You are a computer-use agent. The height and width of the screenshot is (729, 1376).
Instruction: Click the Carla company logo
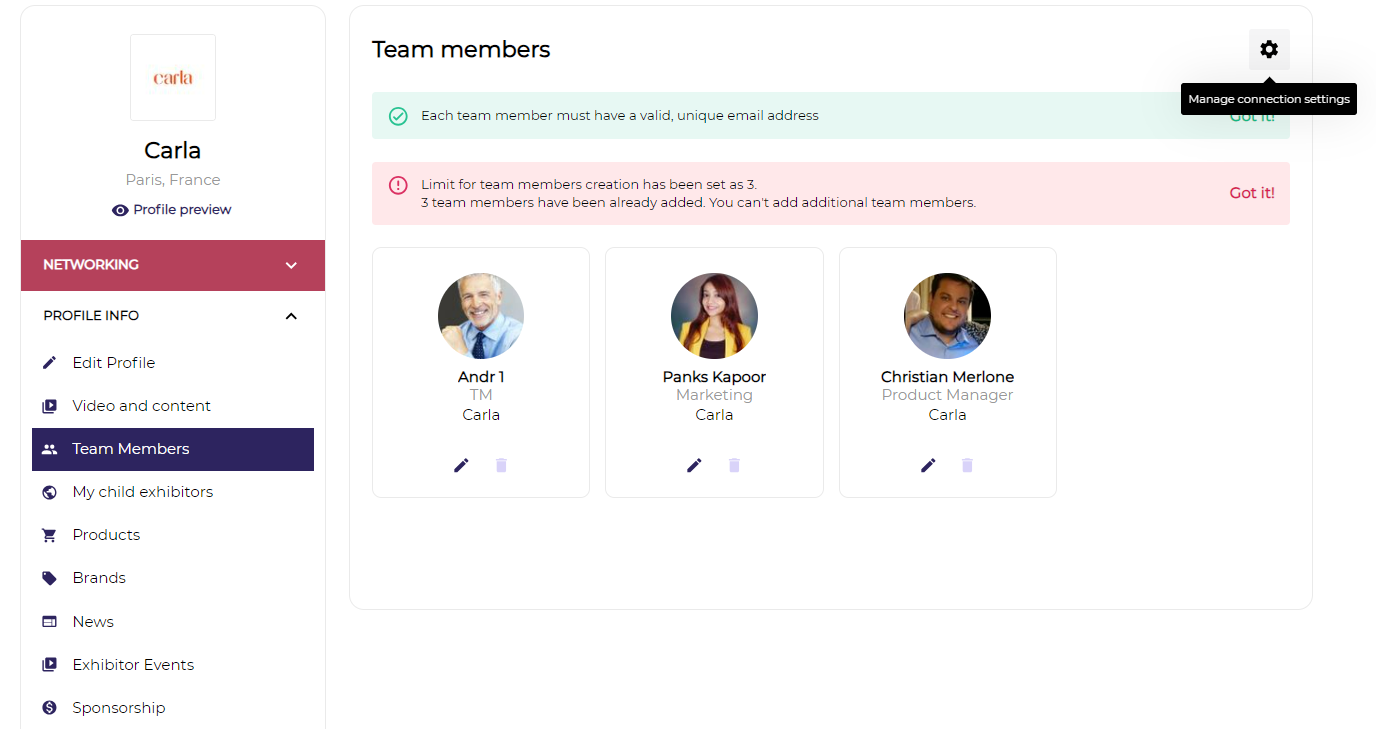173,78
